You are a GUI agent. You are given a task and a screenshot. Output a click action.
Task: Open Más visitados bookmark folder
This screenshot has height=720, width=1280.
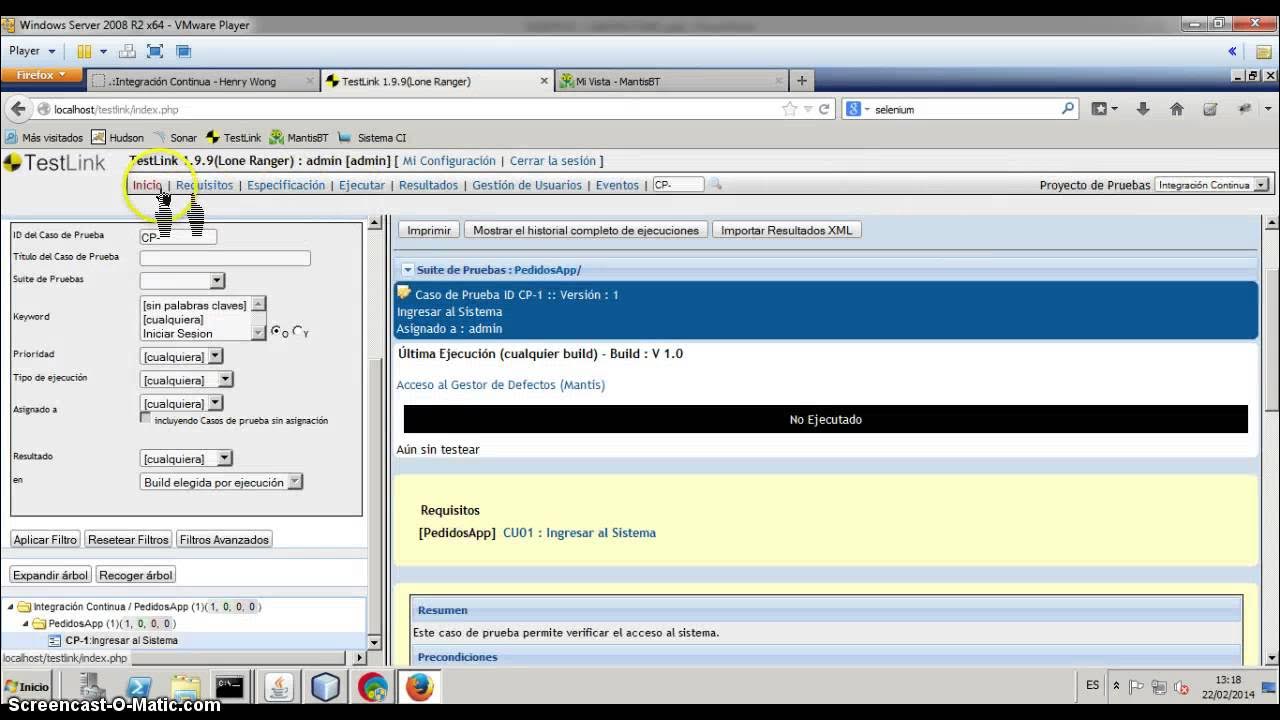(x=44, y=138)
